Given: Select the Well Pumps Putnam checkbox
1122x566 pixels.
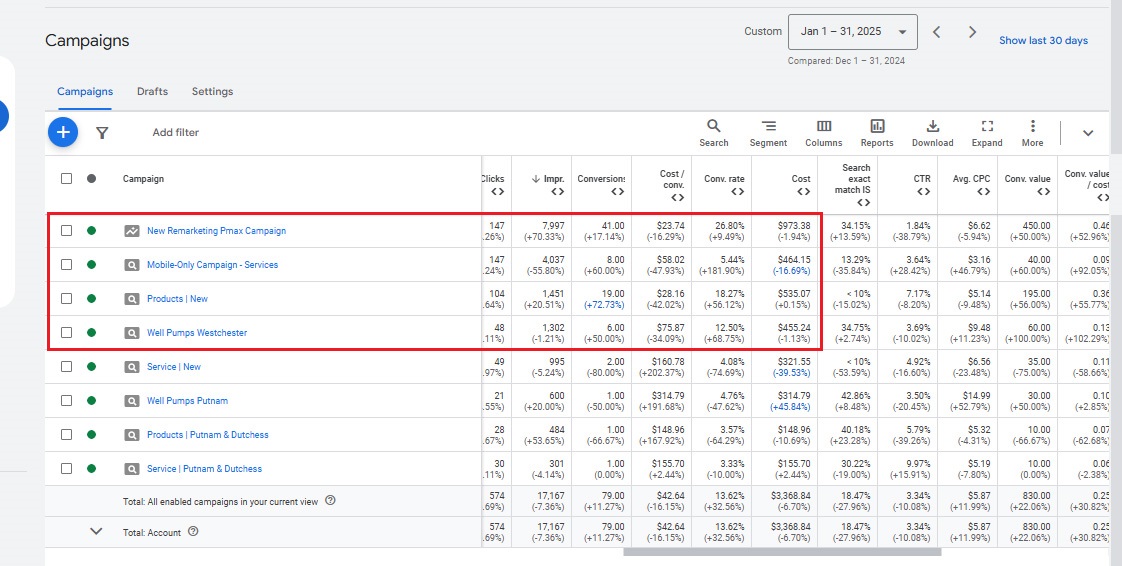Looking at the screenshot, I should (66, 401).
